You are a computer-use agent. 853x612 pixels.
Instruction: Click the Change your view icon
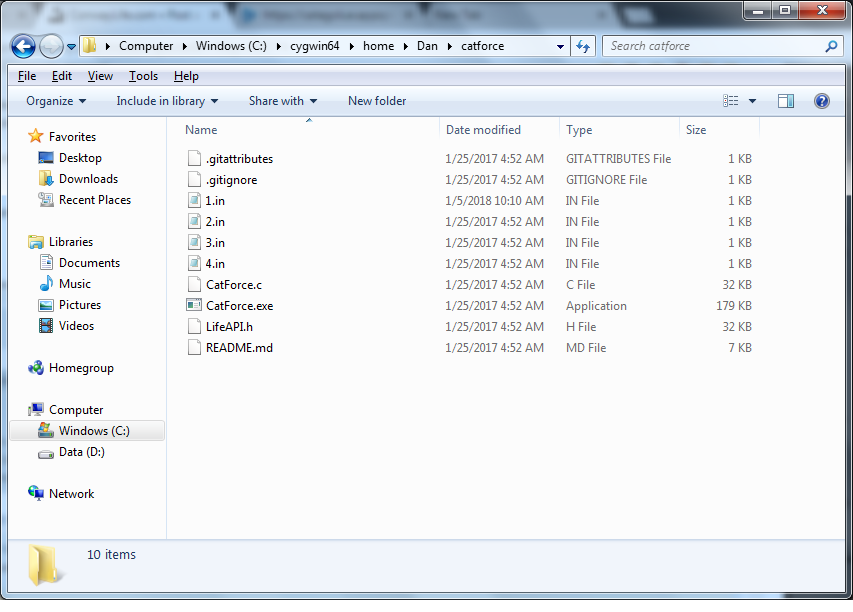click(x=730, y=101)
